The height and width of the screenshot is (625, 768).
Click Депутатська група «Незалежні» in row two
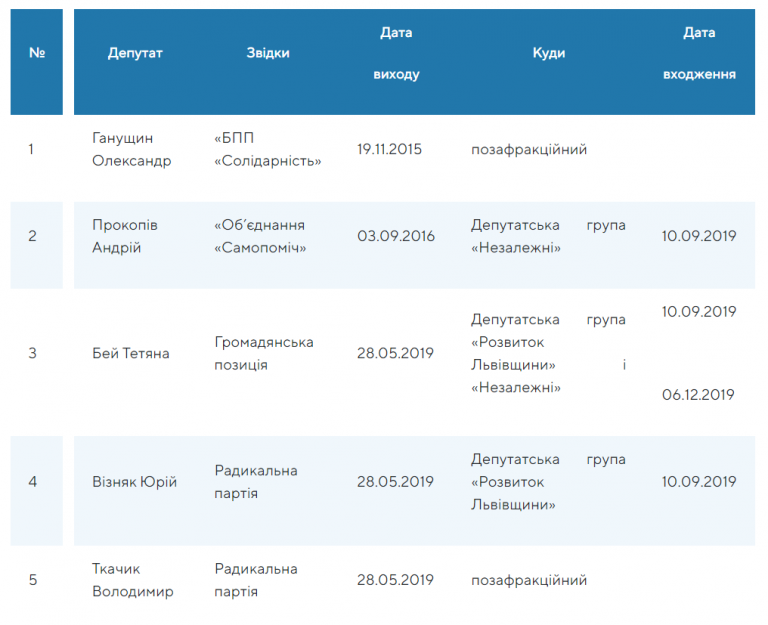549,236
